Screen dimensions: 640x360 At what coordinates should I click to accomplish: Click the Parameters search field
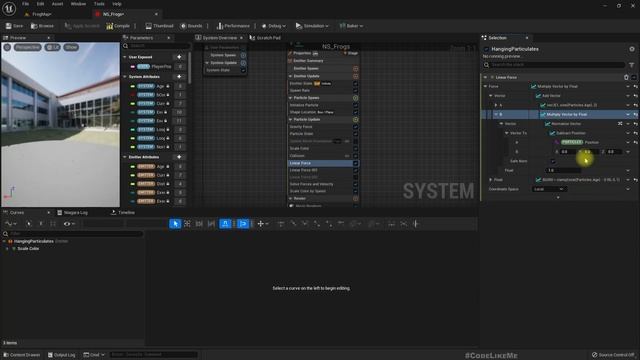(x=157, y=46)
